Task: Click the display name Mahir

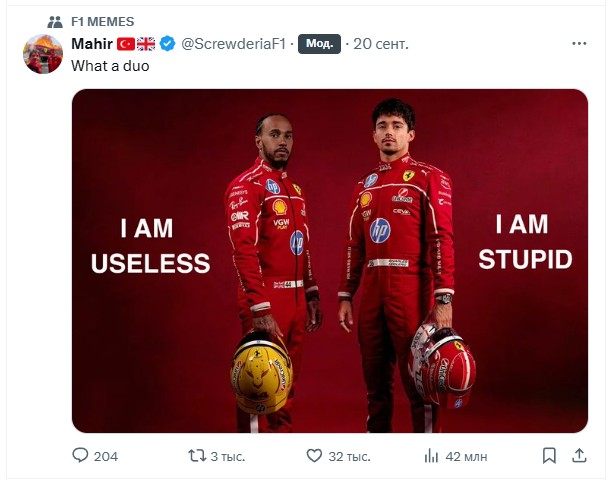Action: coord(92,44)
